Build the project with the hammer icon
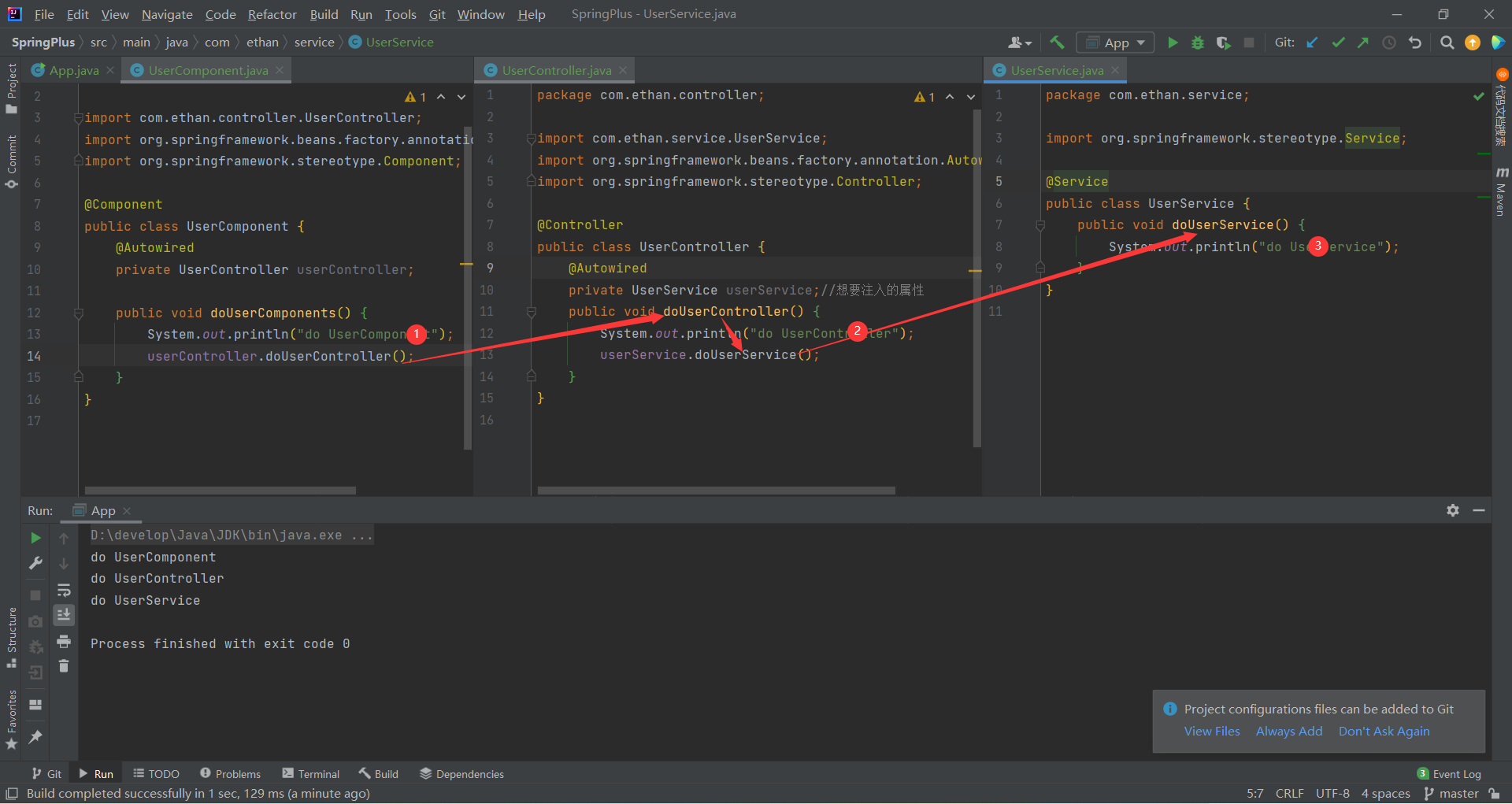1512x804 pixels. pyautogui.click(x=1057, y=43)
